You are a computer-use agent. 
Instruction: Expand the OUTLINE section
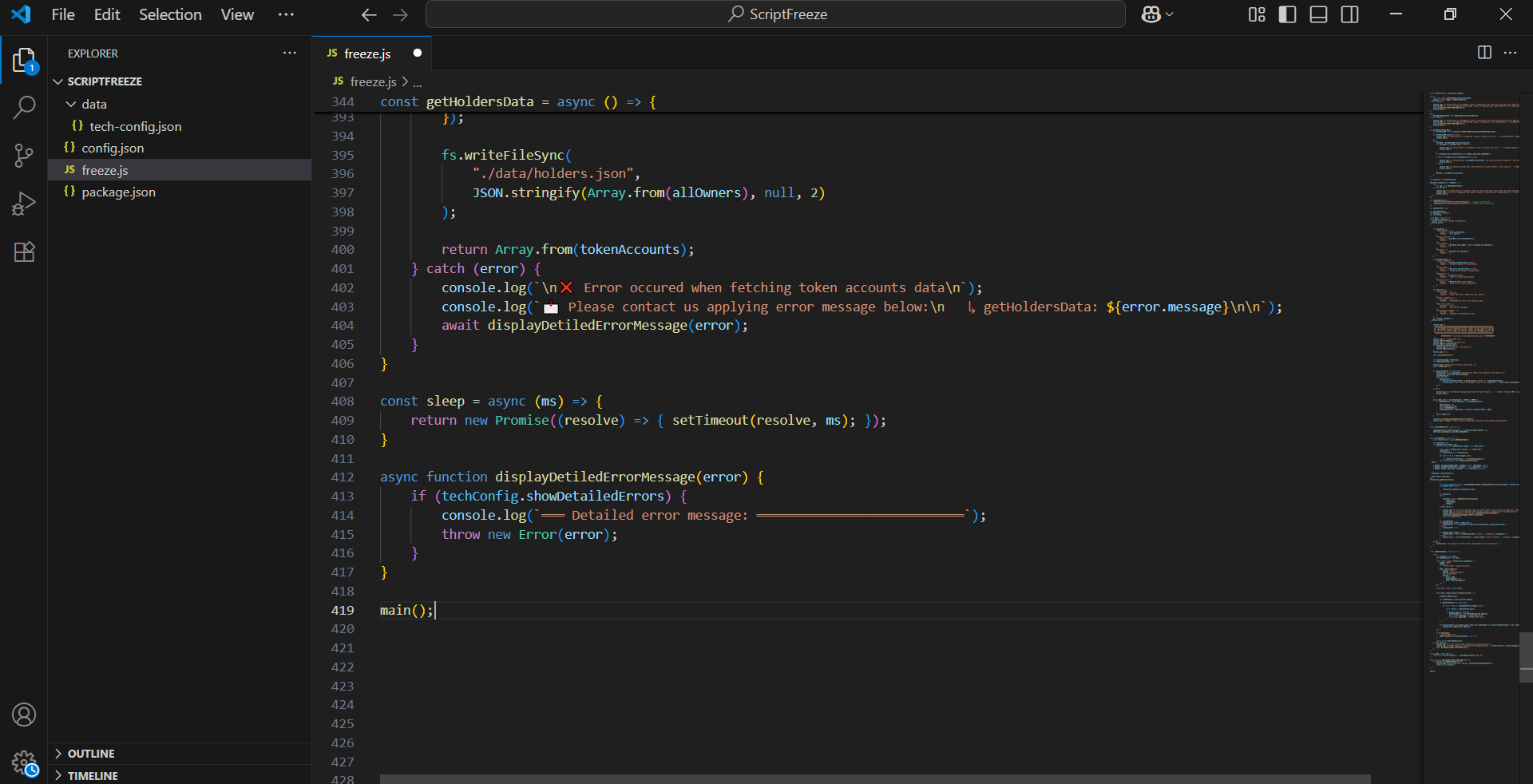tap(179, 754)
